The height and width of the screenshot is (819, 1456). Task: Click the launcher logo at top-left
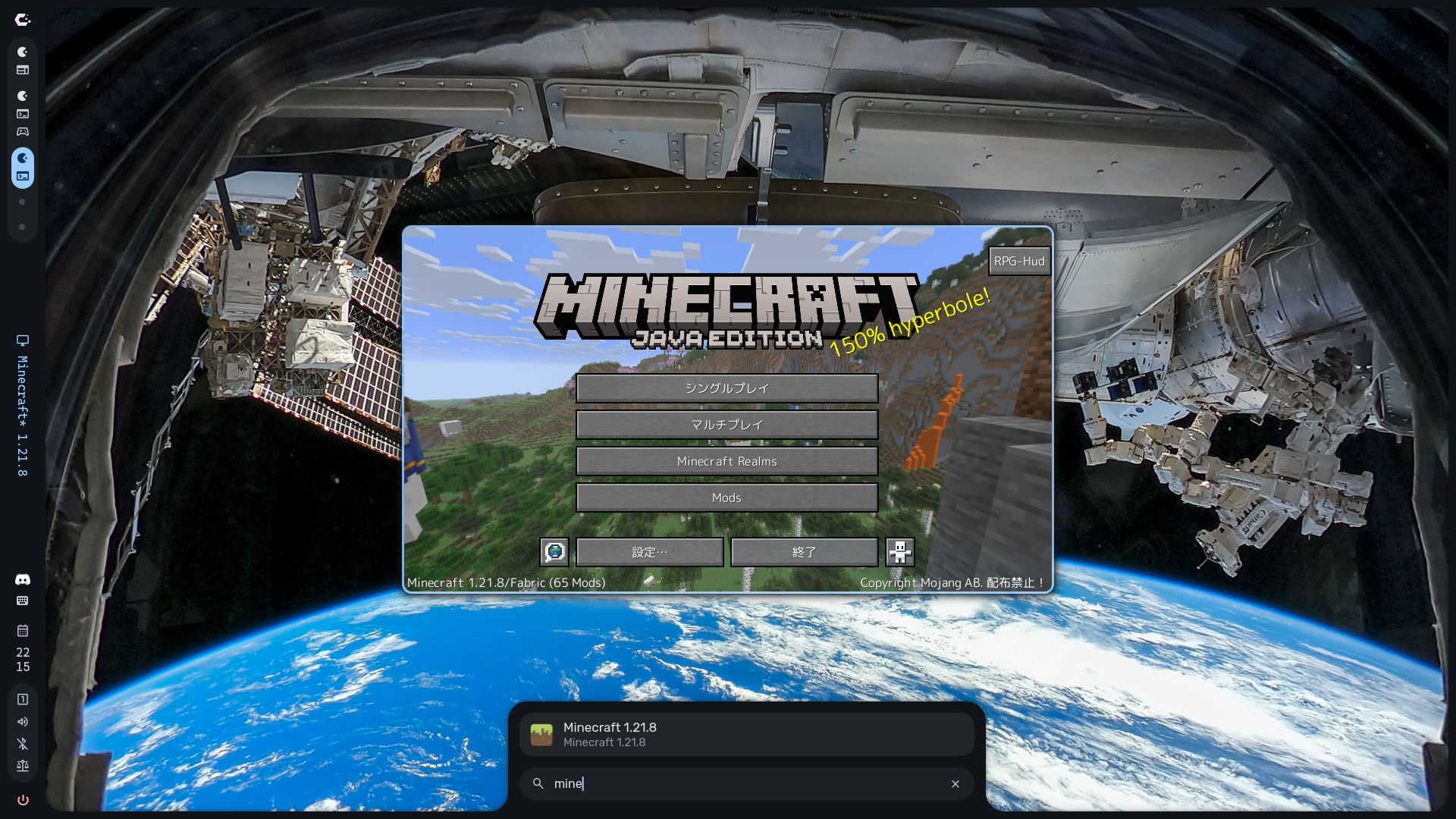pos(23,20)
